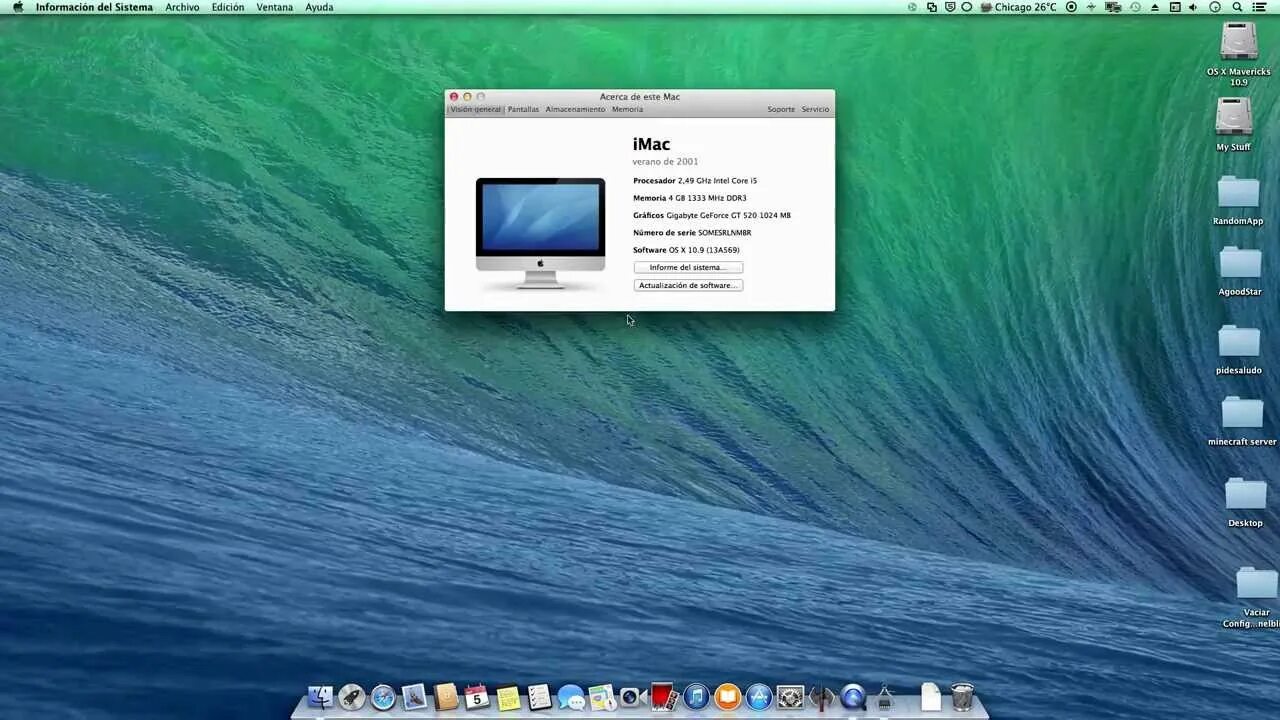Click the Software OS X 10.9 version text
Image resolution: width=1280 pixels, height=720 pixels.
point(686,250)
